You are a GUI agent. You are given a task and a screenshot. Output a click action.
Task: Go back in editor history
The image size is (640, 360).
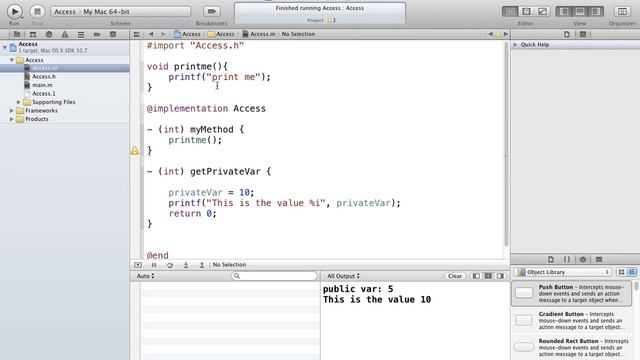151,34
